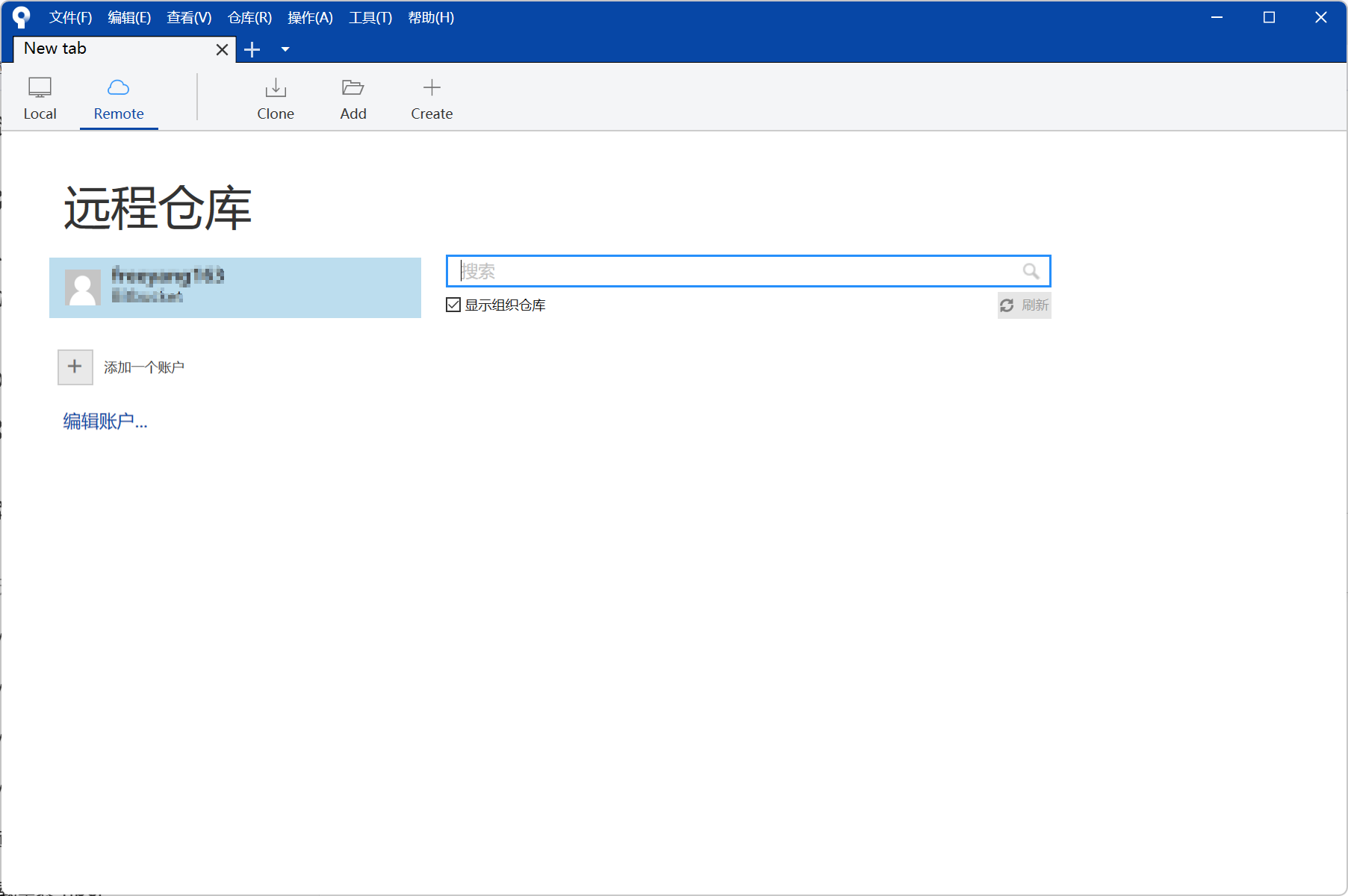This screenshot has height=896, width=1348.
Task: Open the 操作(A) menu
Action: 310,17
